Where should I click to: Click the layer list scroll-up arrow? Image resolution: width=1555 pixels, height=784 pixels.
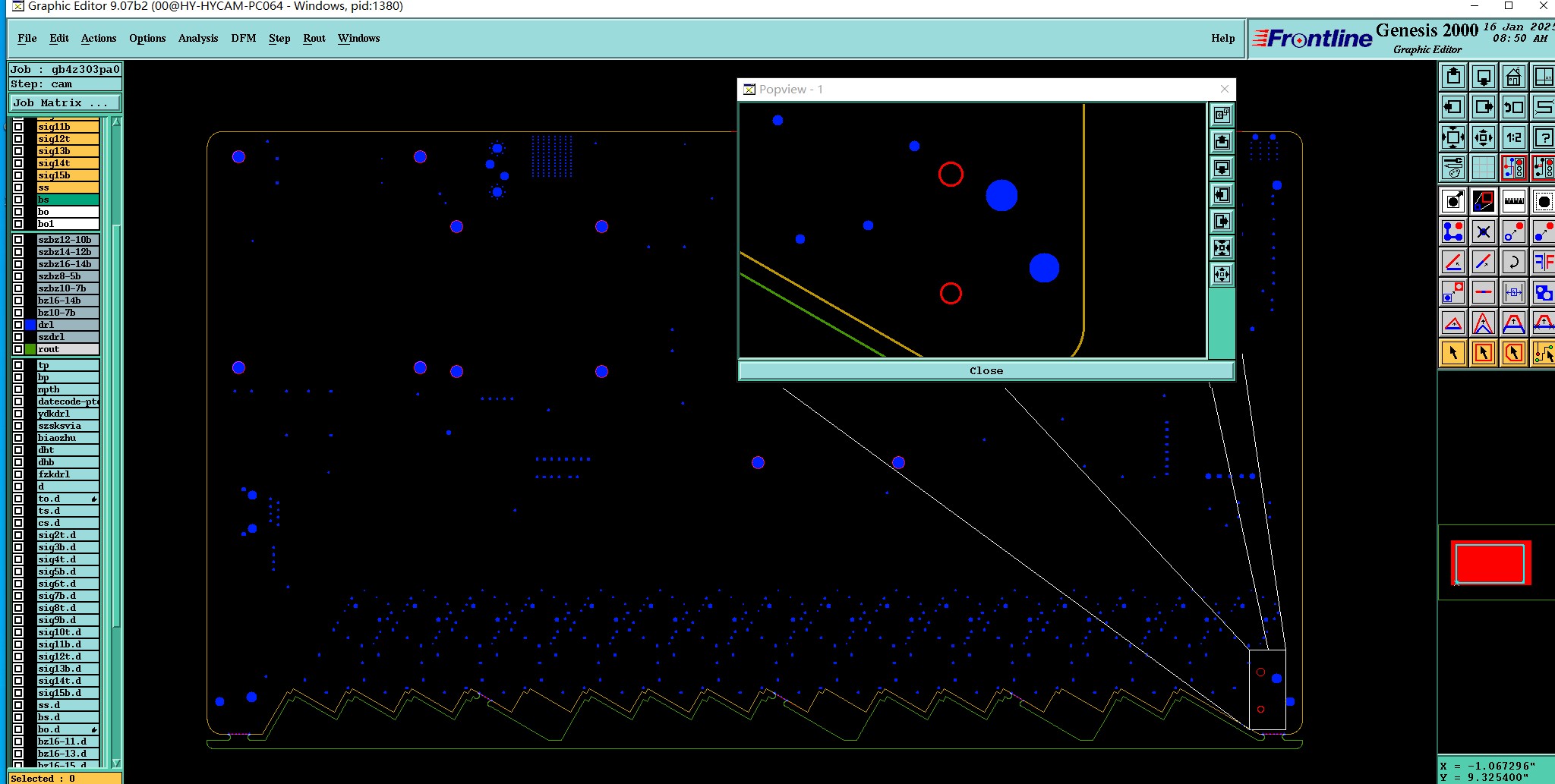click(117, 121)
